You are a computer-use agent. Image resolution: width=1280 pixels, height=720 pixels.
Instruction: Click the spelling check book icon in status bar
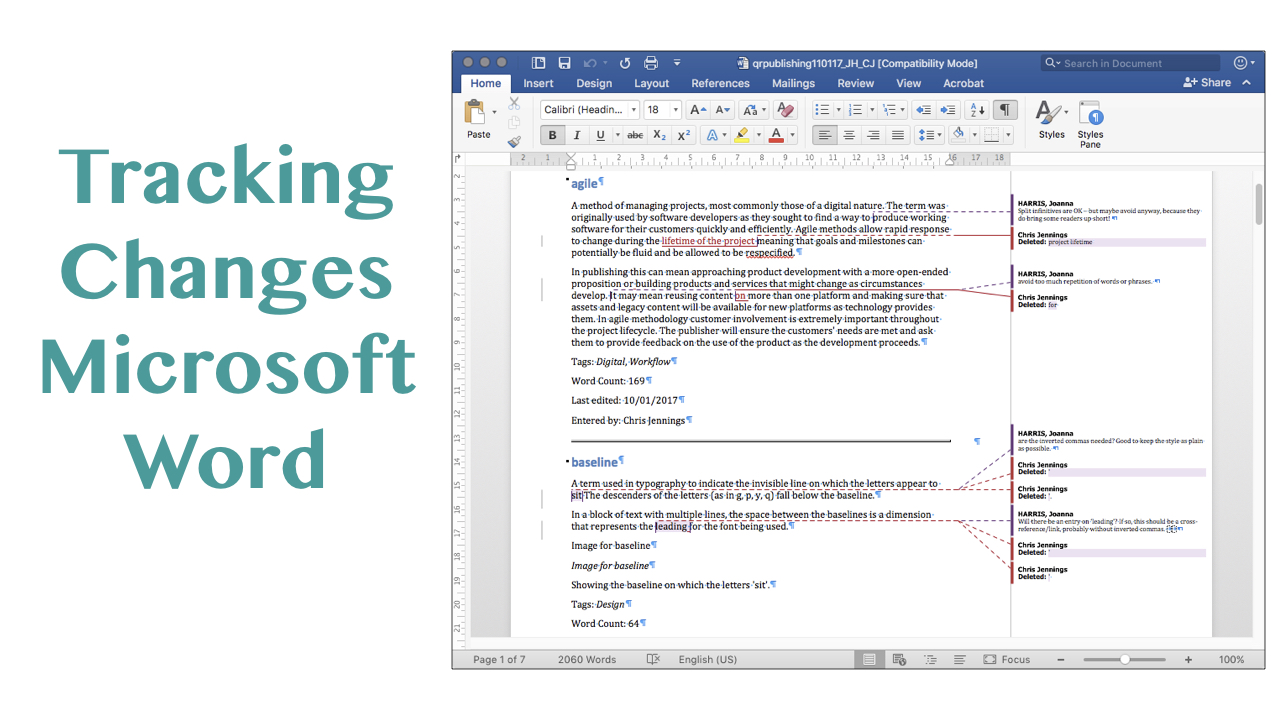653,659
